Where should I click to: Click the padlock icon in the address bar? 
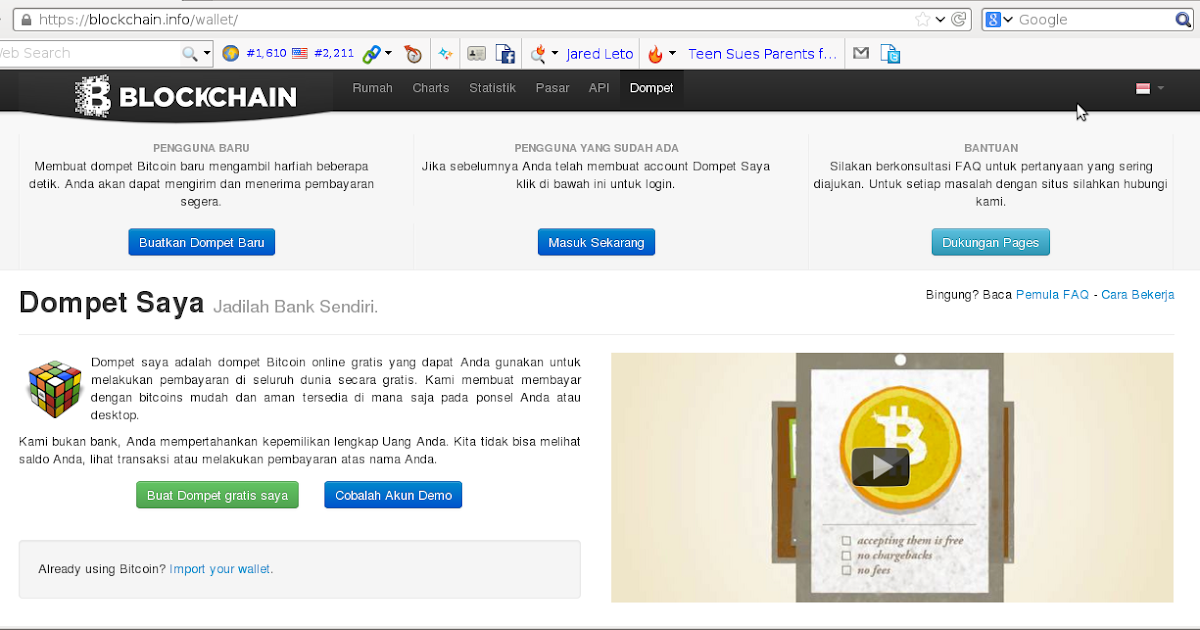pos(25,19)
